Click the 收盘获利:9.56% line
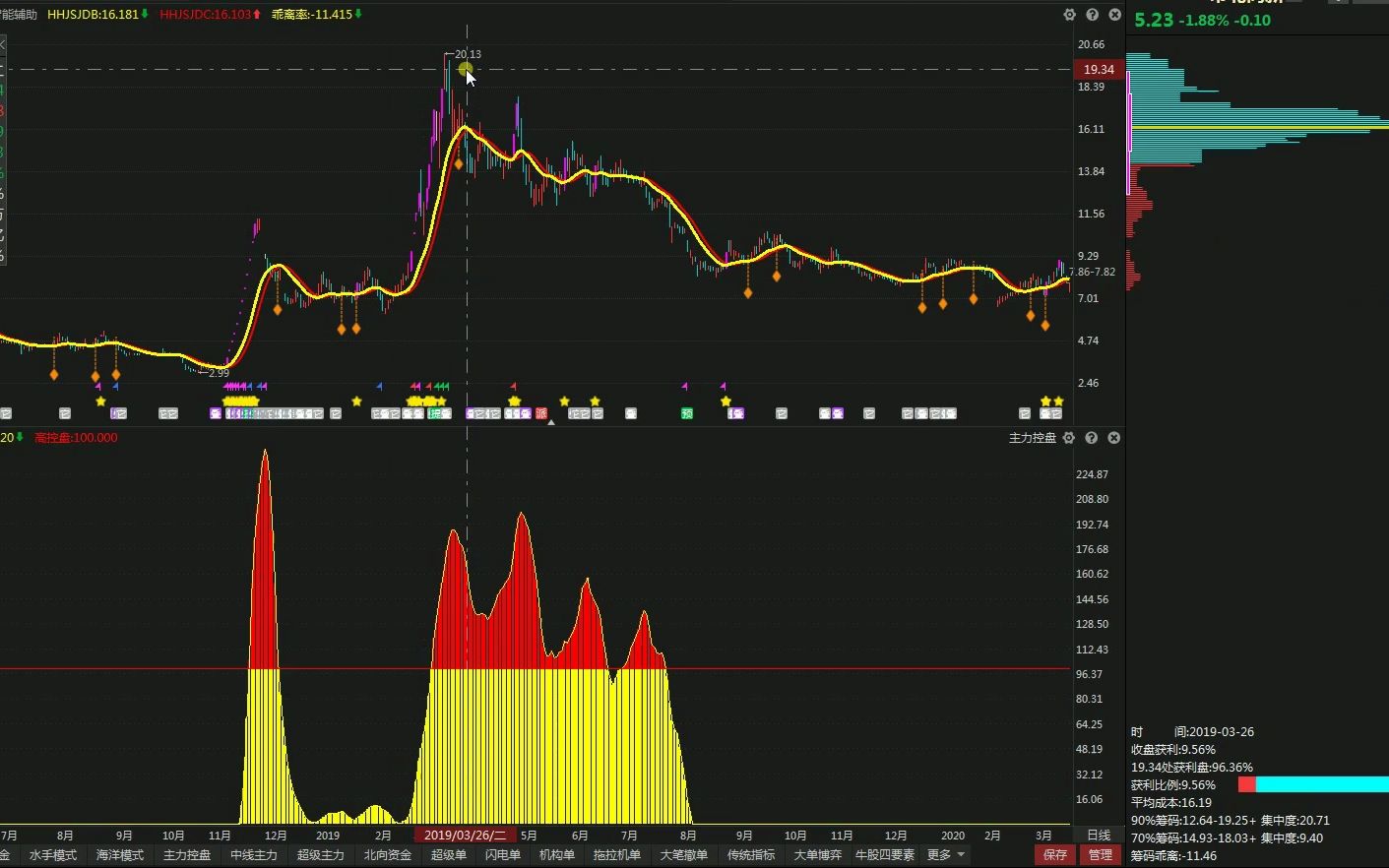1389x868 pixels. (x=1173, y=749)
